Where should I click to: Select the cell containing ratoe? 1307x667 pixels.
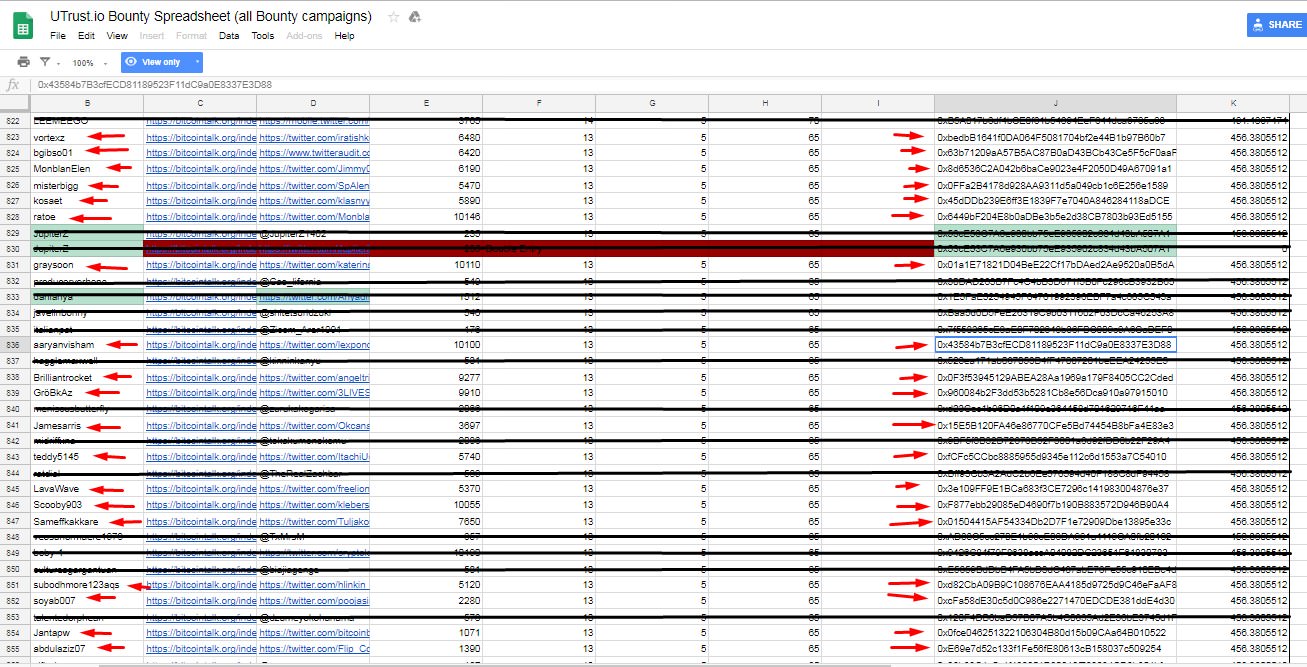tap(87, 217)
